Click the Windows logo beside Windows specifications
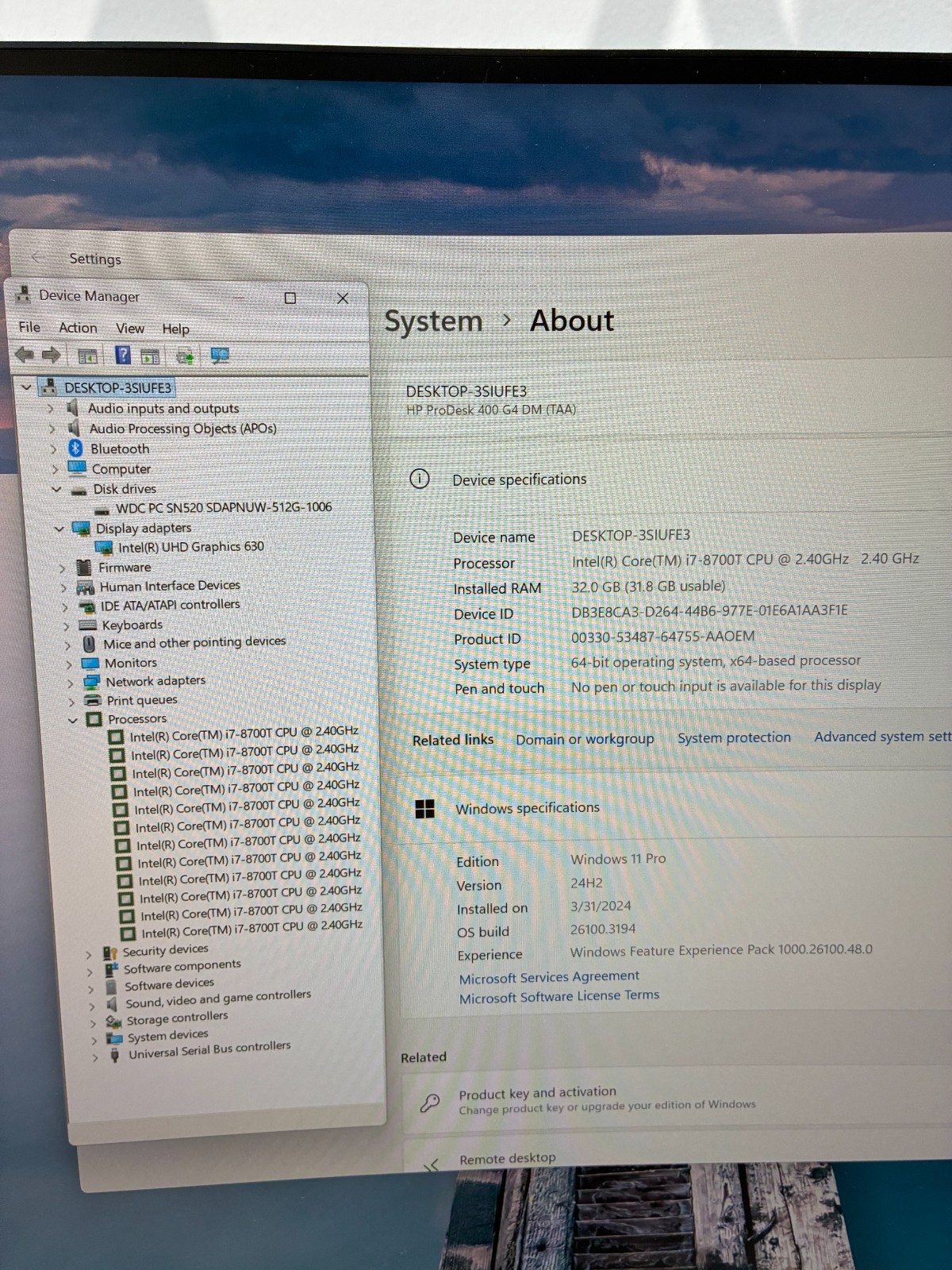 (425, 809)
